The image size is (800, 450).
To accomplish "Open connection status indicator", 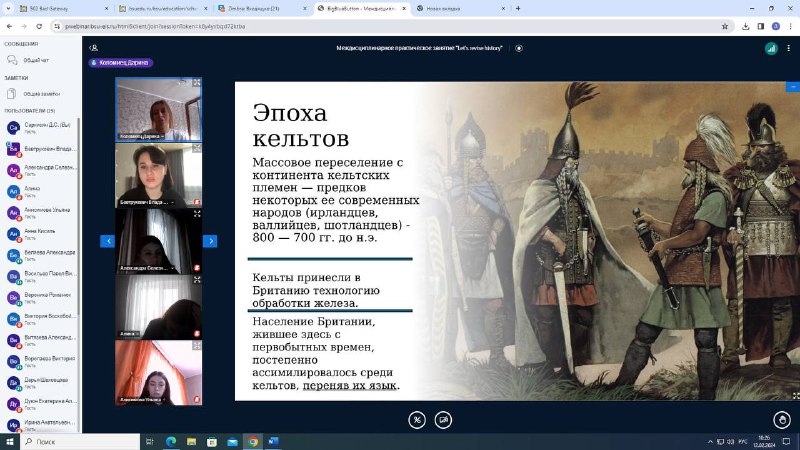I will coord(771,48).
